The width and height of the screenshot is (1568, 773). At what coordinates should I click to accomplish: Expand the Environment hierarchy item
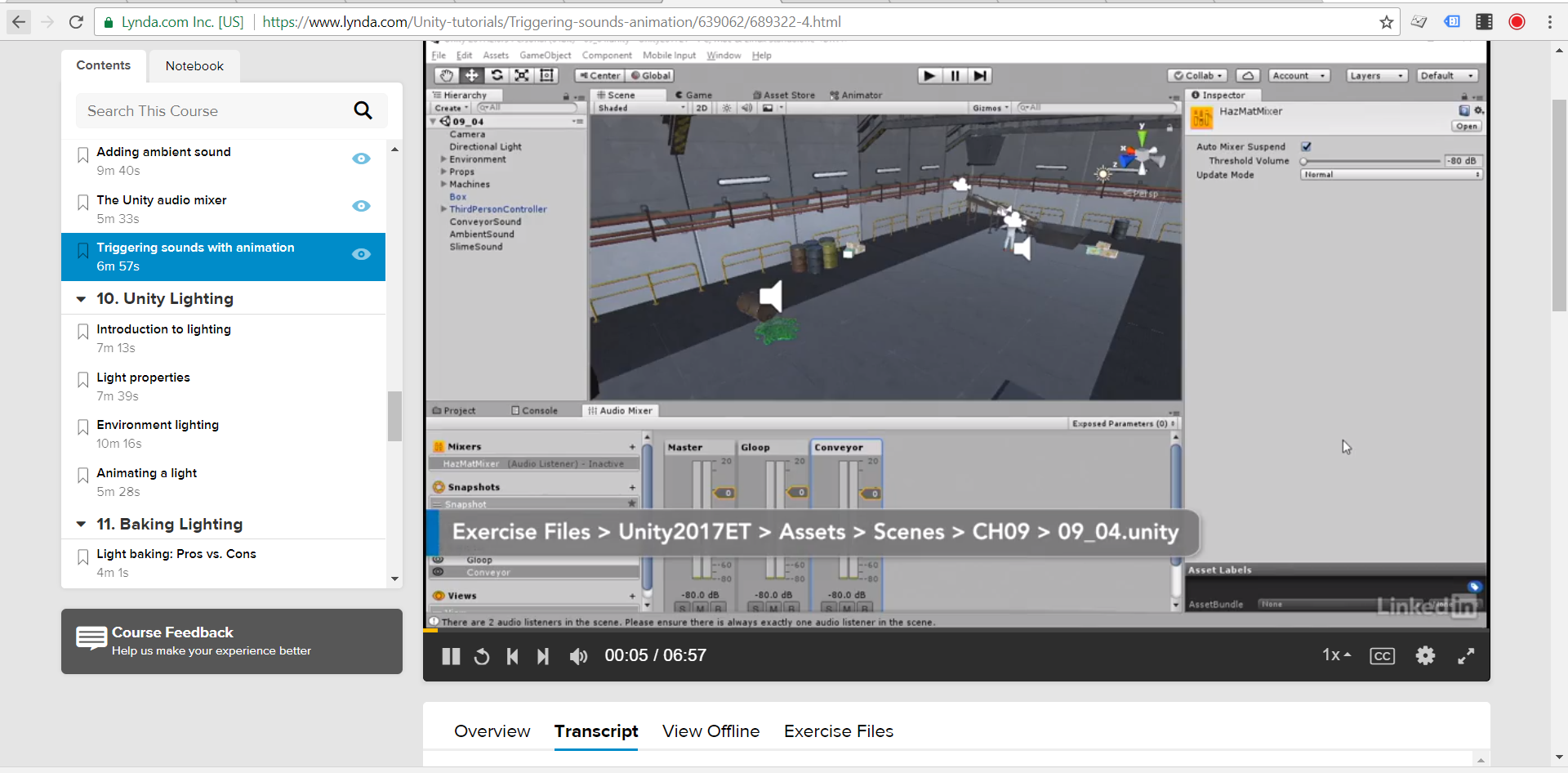coord(443,159)
